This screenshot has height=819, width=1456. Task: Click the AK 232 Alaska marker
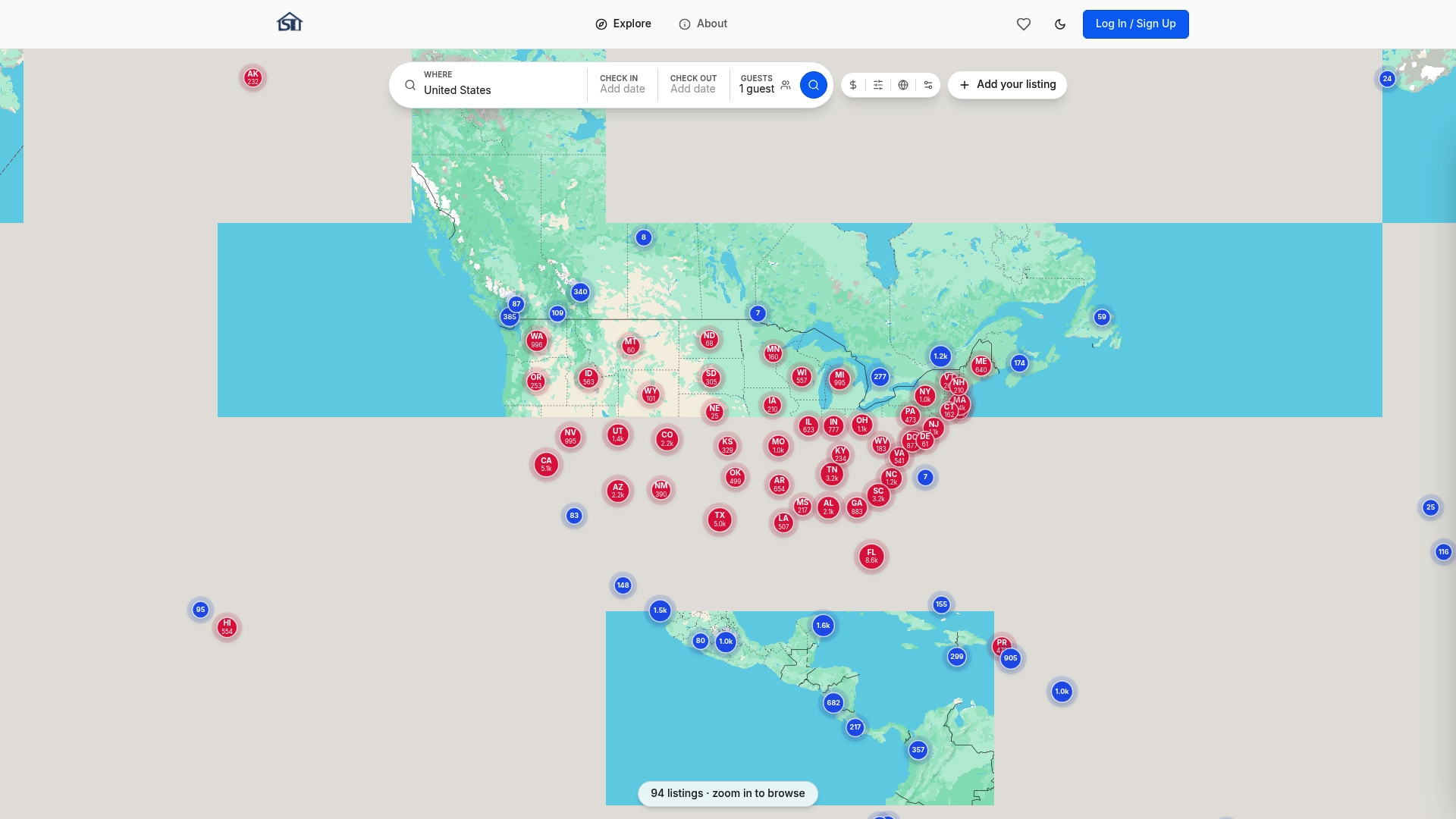coord(253,77)
